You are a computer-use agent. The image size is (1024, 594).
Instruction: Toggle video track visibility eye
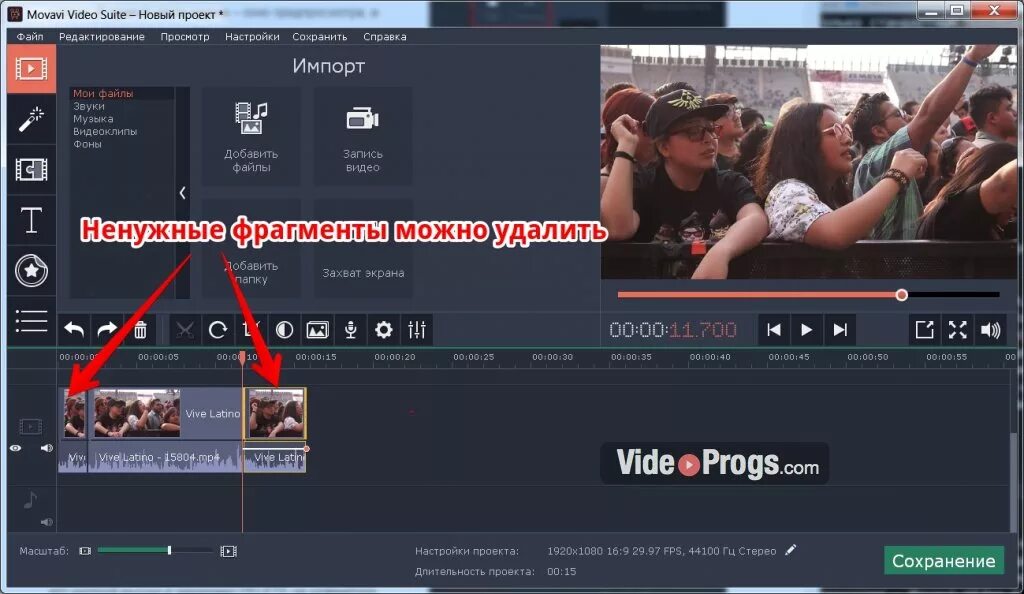click(16, 448)
